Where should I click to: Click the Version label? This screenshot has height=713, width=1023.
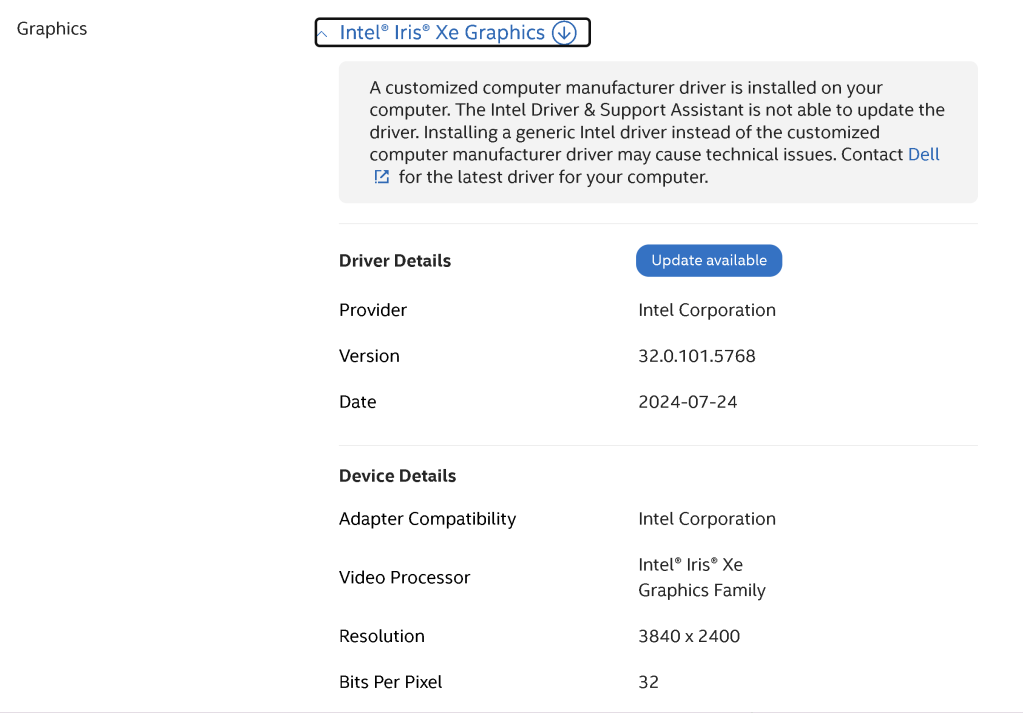(x=369, y=356)
